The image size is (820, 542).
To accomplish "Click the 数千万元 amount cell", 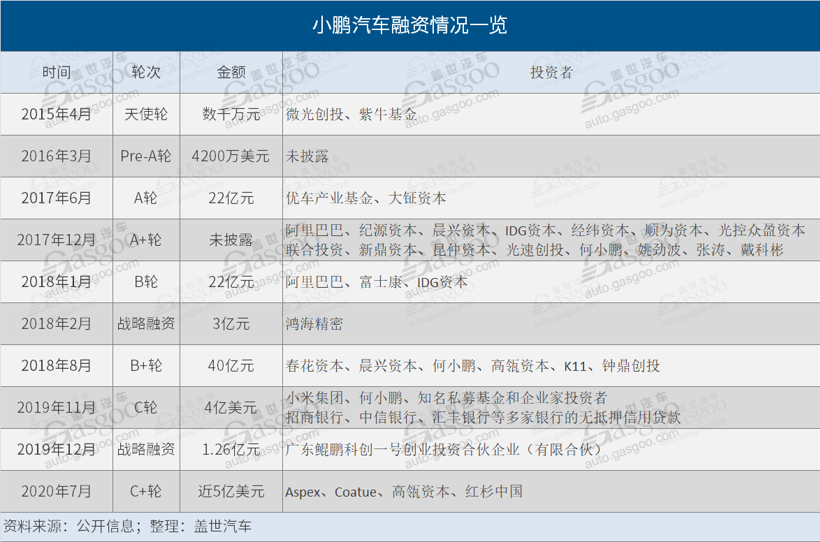I will (231, 114).
